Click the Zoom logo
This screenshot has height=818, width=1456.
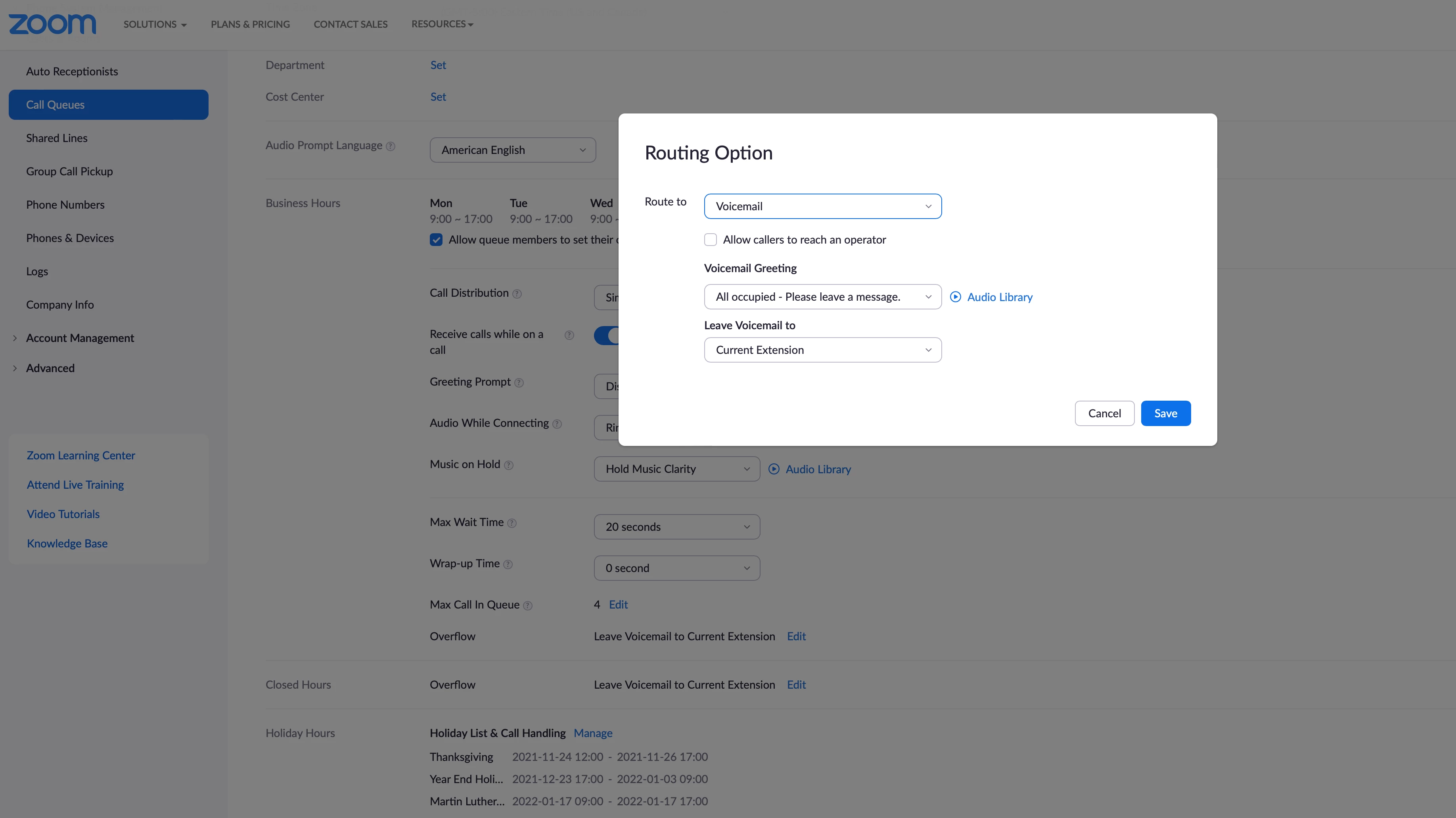pos(52,24)
